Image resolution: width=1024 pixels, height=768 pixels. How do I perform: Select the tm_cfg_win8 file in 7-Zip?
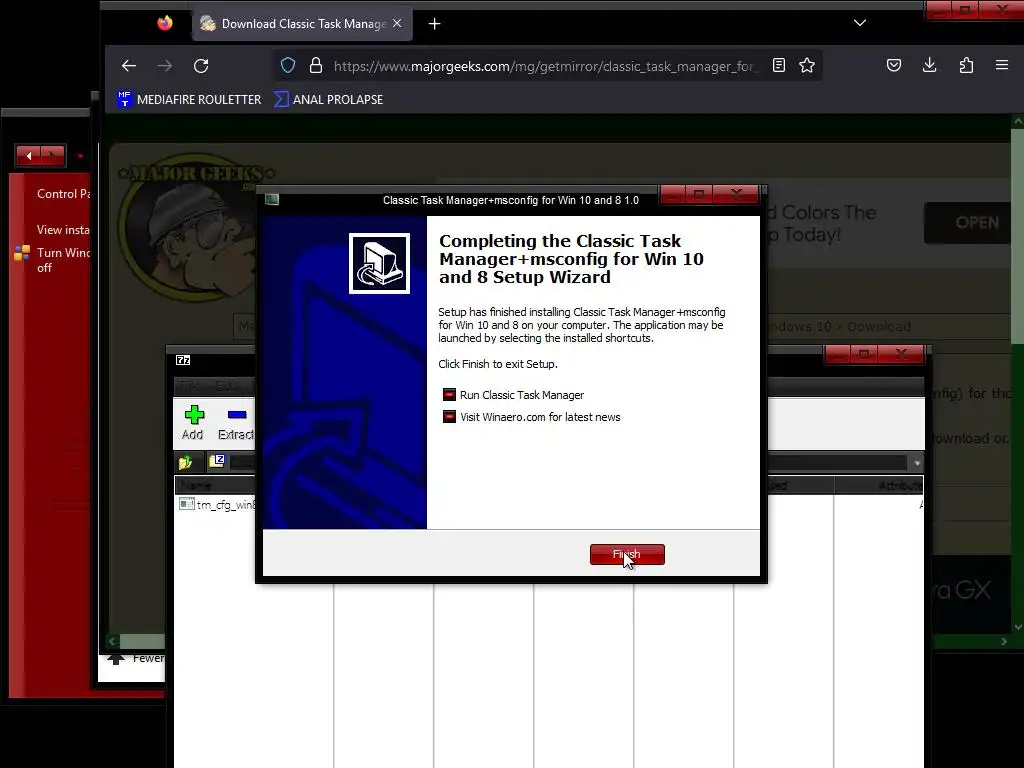point(218,504)
